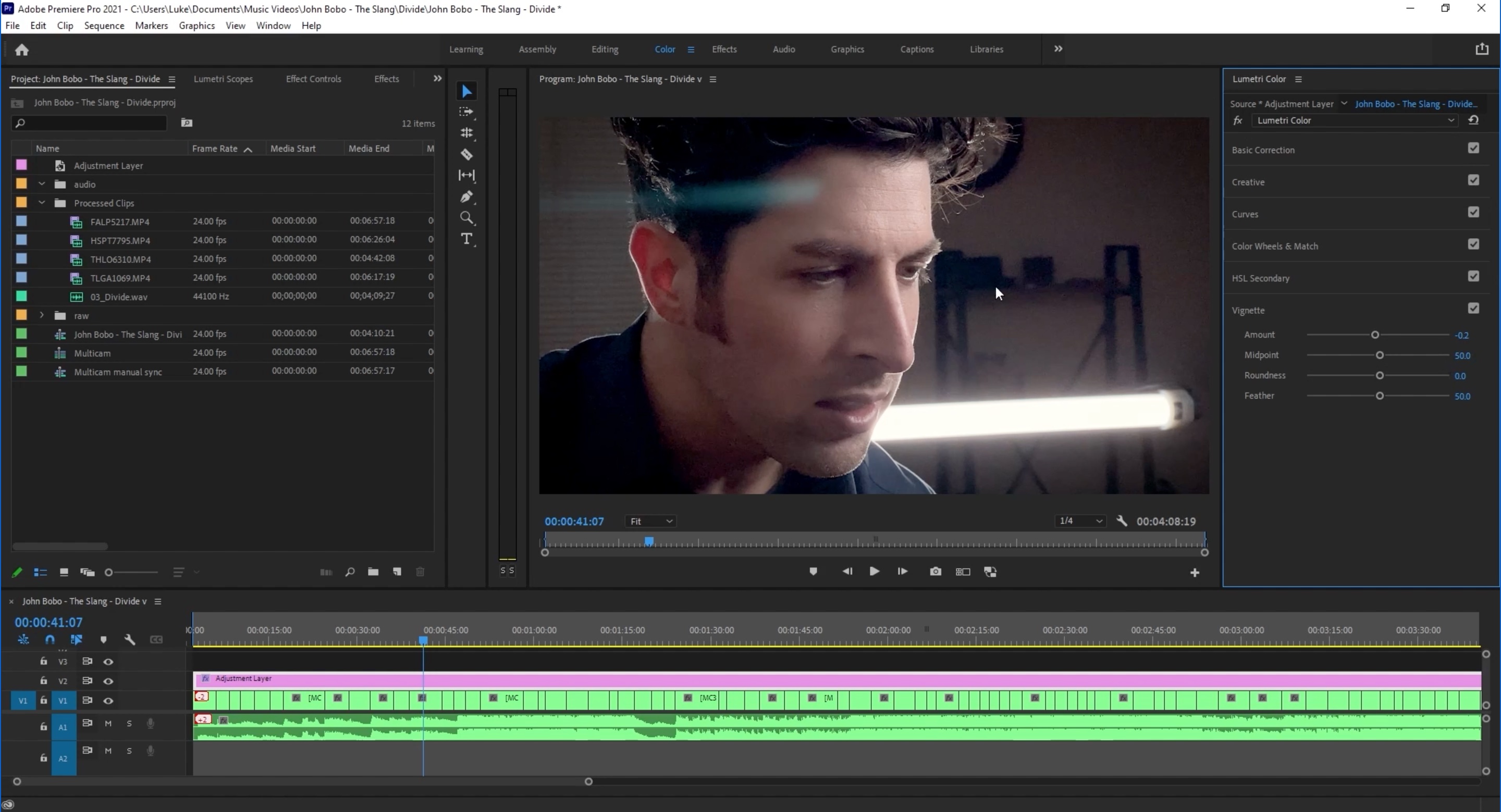The height and width of the screenshot is (812, 1501).
Task: Adjust the Vignette Roundness slider
Action: pos(1379,376)
